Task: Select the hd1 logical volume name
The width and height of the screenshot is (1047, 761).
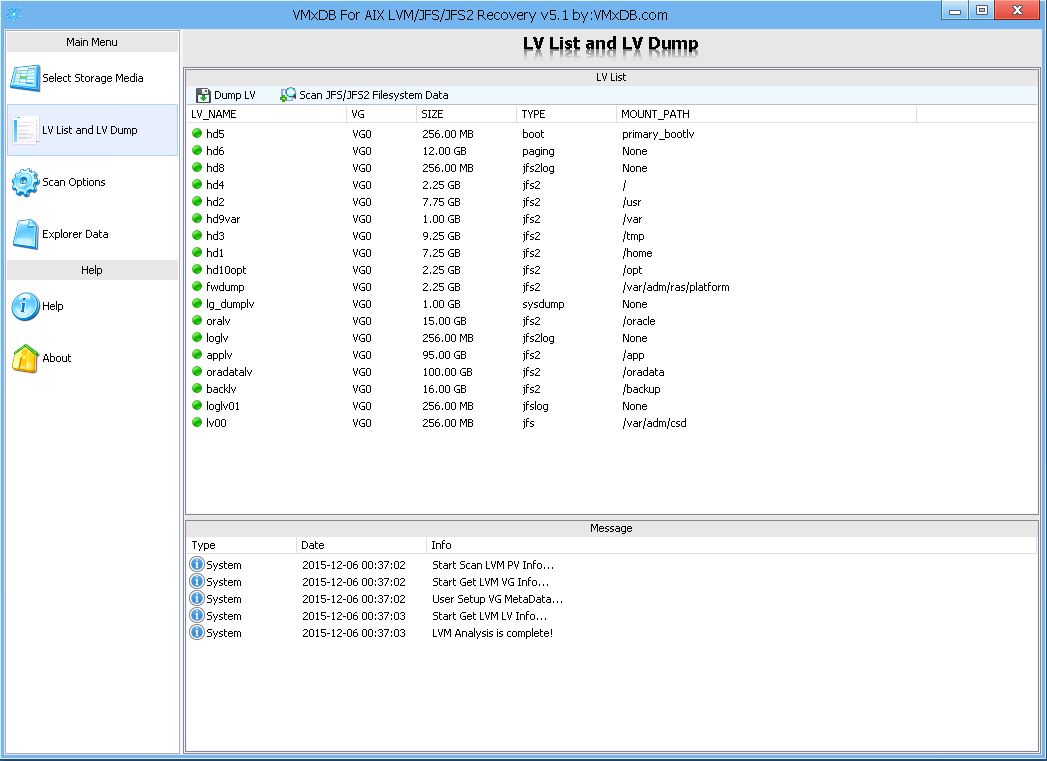Action: [215, 253]
